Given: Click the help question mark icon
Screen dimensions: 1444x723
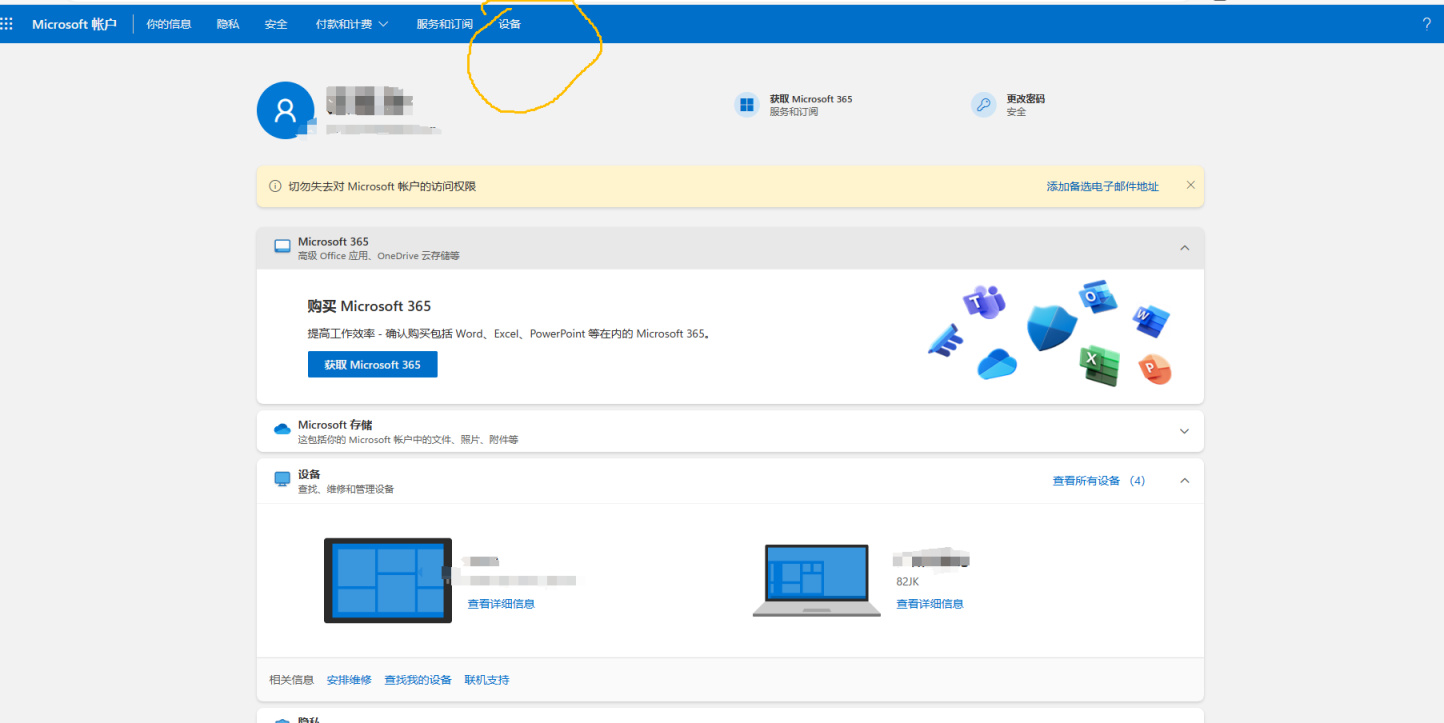Looking at the screenshot, I should (x=1426, y=24).
